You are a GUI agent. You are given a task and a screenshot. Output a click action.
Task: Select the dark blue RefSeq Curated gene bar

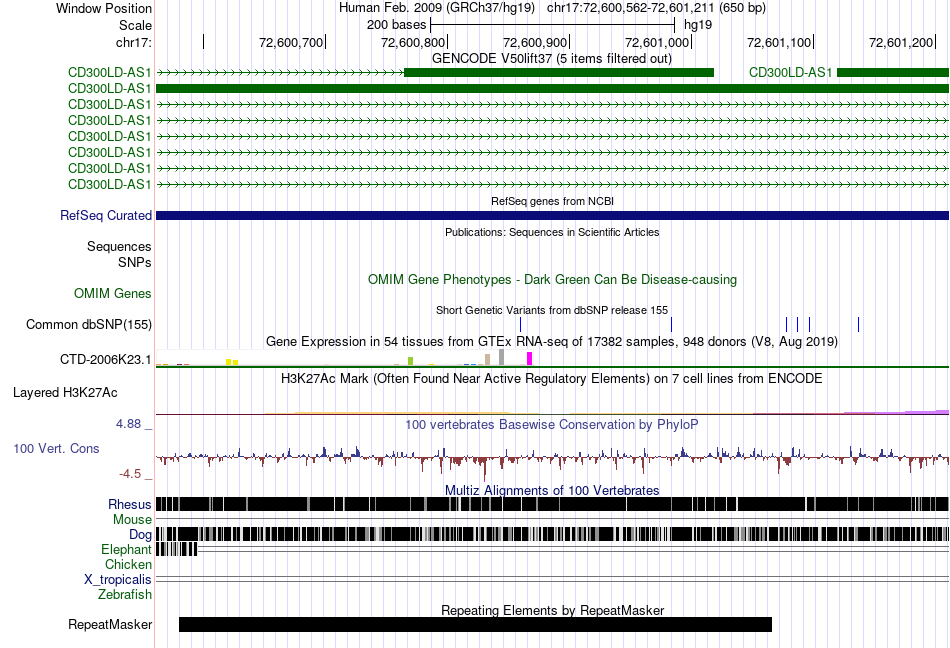click(552, 216)
